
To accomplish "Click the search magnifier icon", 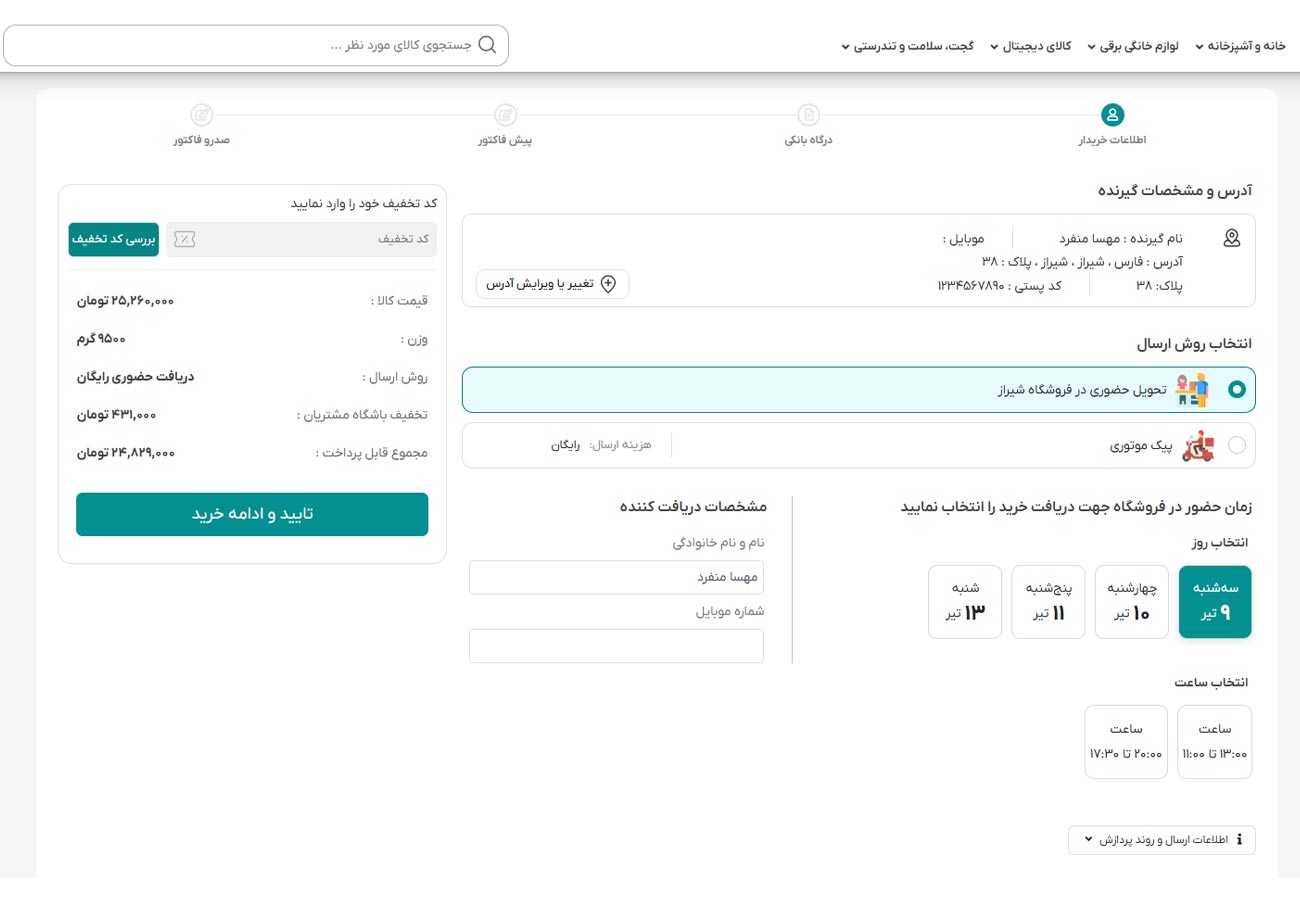I will coord(488,45).
